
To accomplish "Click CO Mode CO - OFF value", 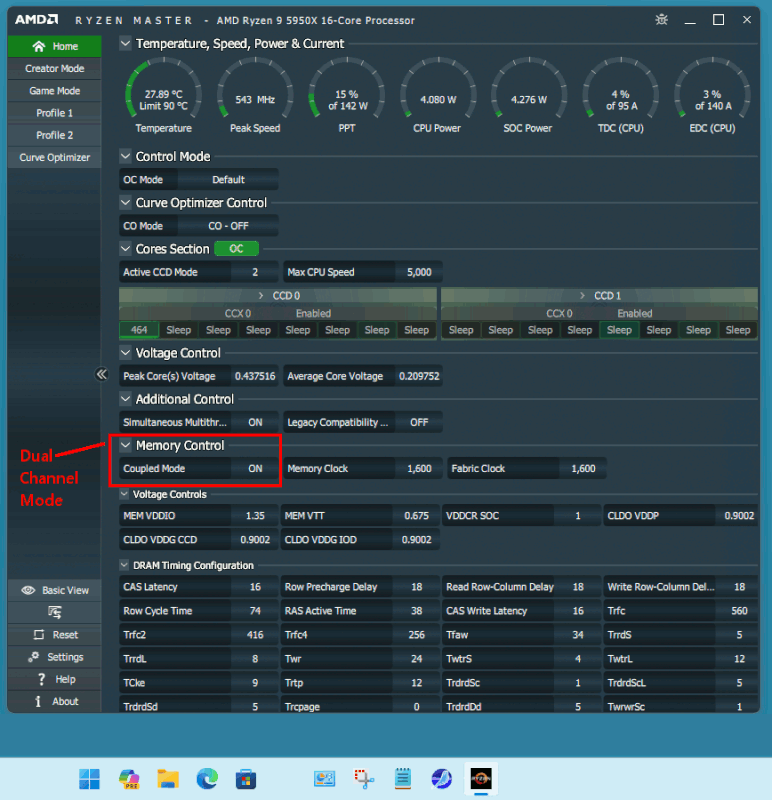I will (228, 226).
